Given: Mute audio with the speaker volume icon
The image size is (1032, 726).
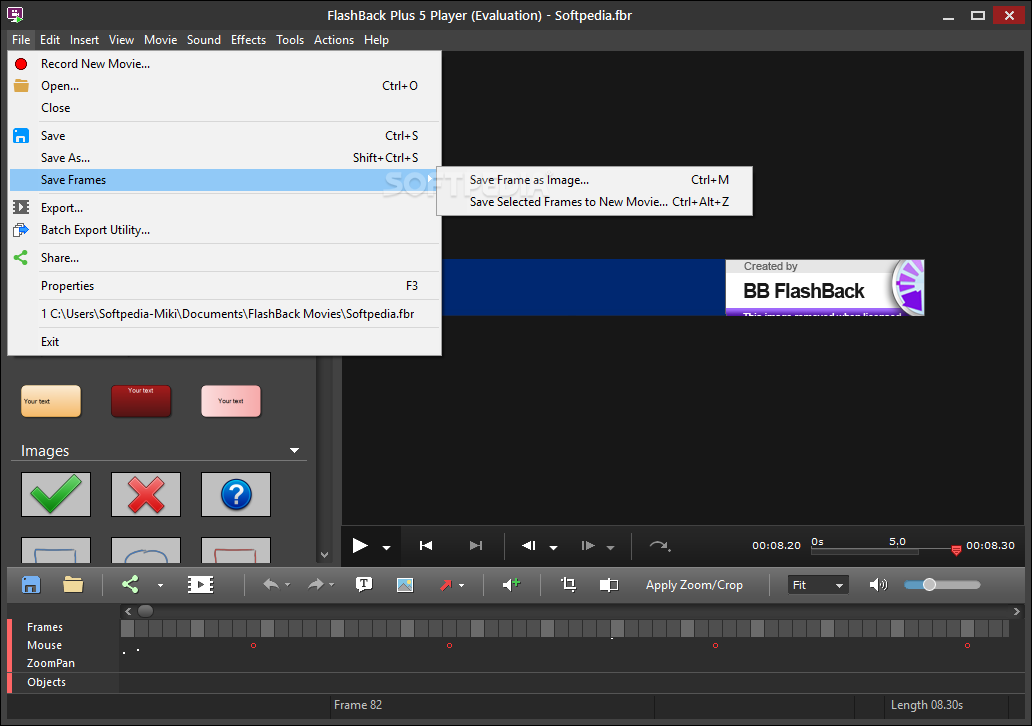Looking at the screenshot, I should (x=878, y=584).
